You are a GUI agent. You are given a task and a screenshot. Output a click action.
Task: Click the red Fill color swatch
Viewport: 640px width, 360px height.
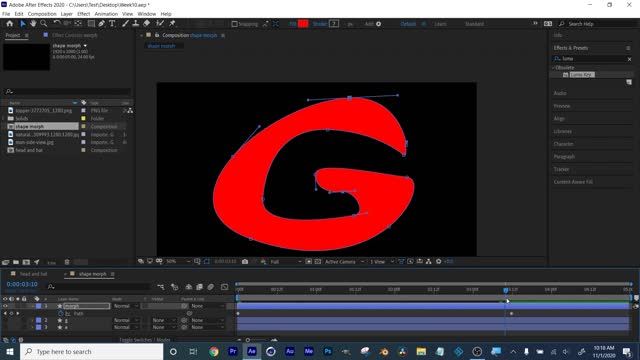click(303, 24)
